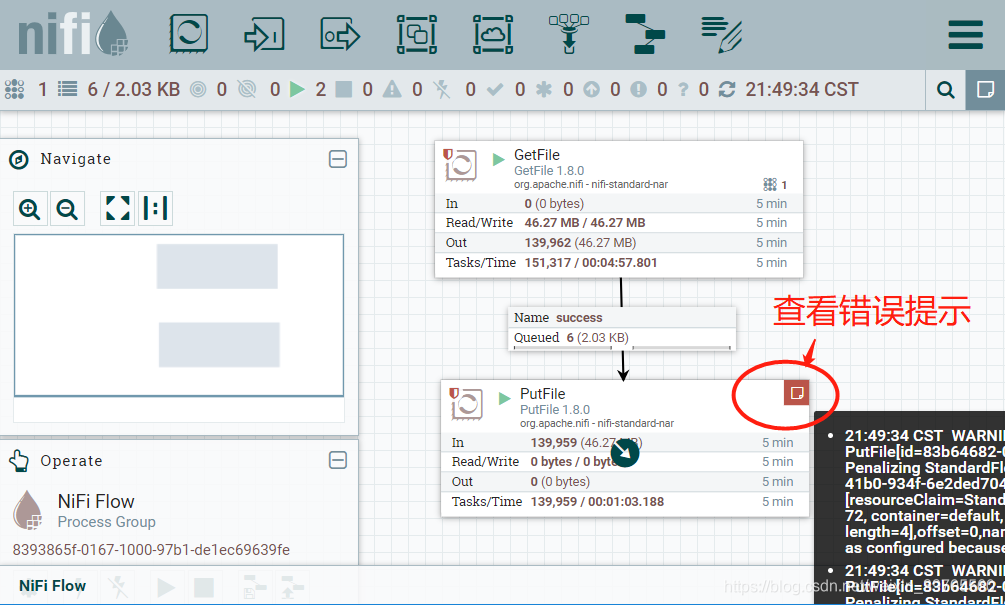This screenshot has height=605, width=1005.
Task: Select the Input Port toolbar icon
Action: [x=264, y=35]
